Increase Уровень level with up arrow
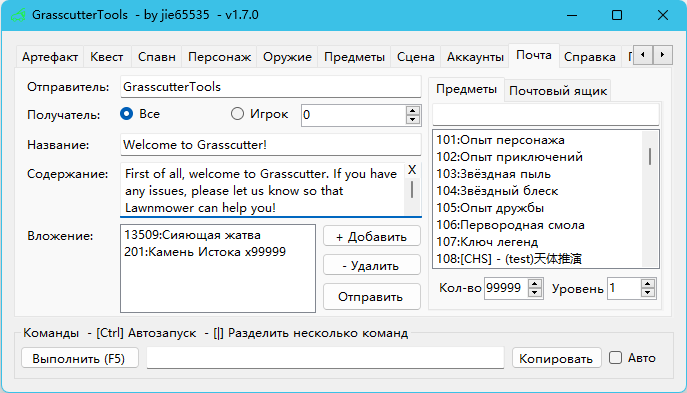Viewport: 687px width, 393px height. coord(648,284)
